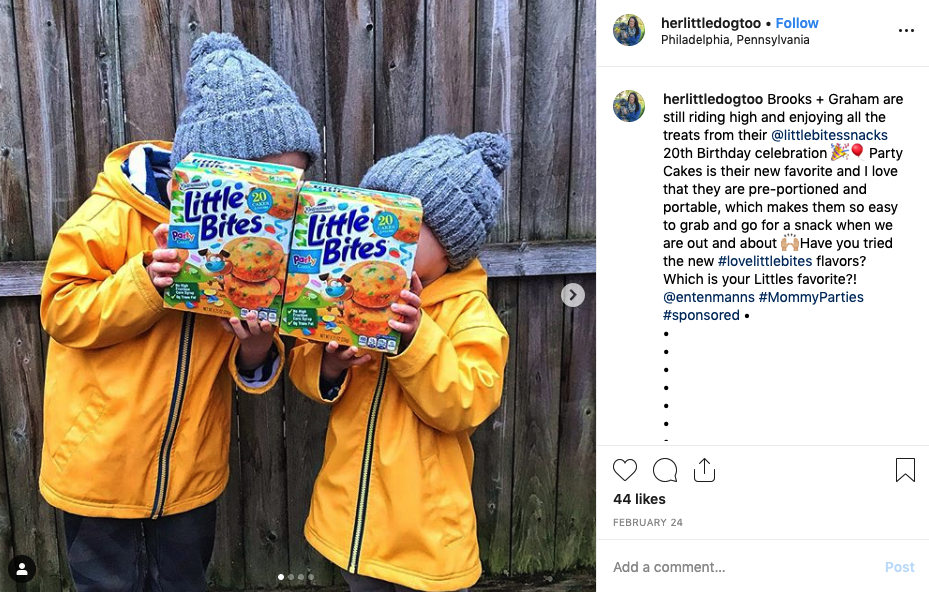
Task: Follow herlittledogtoo
Action: pyautogui.click(x=796, y=23)
